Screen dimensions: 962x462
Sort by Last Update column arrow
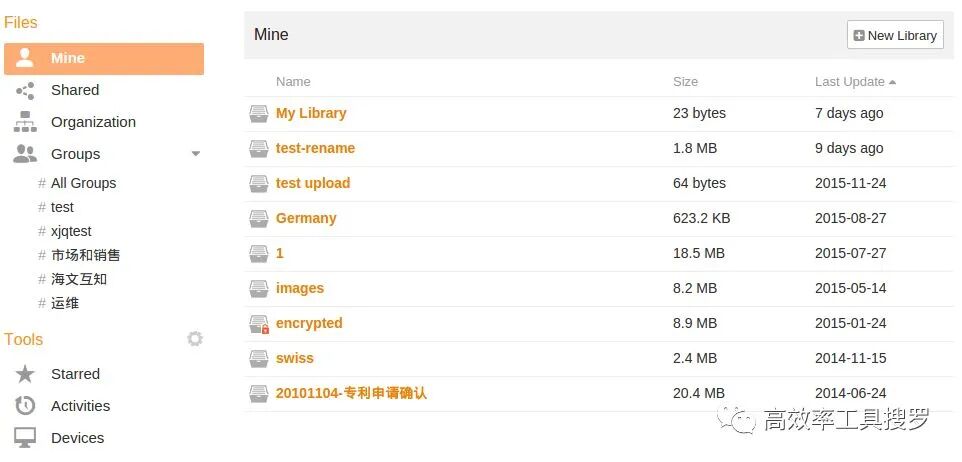click(x=892, y=82)
